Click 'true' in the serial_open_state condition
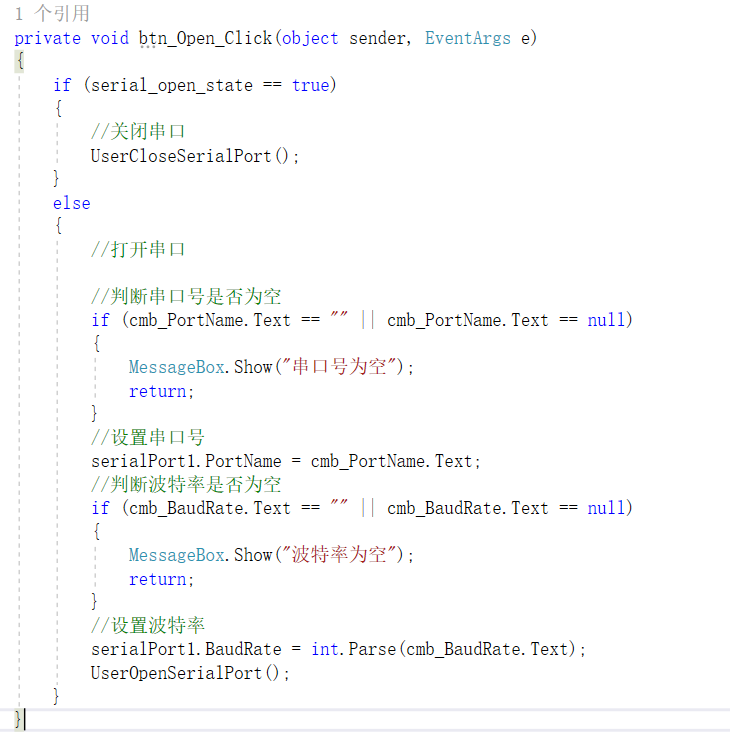 [311, 85]
